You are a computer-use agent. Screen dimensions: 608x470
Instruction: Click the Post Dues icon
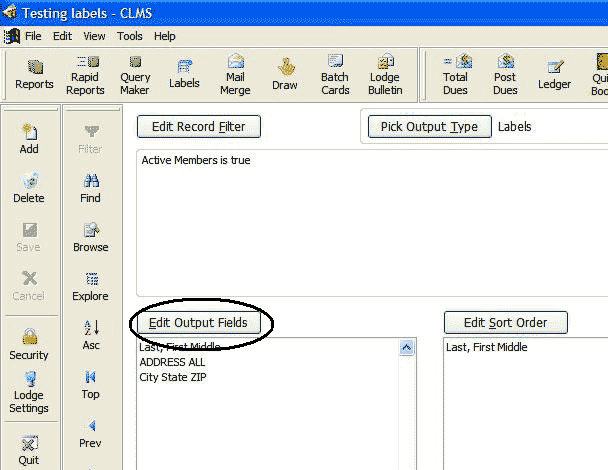click(x=505, y=75)
